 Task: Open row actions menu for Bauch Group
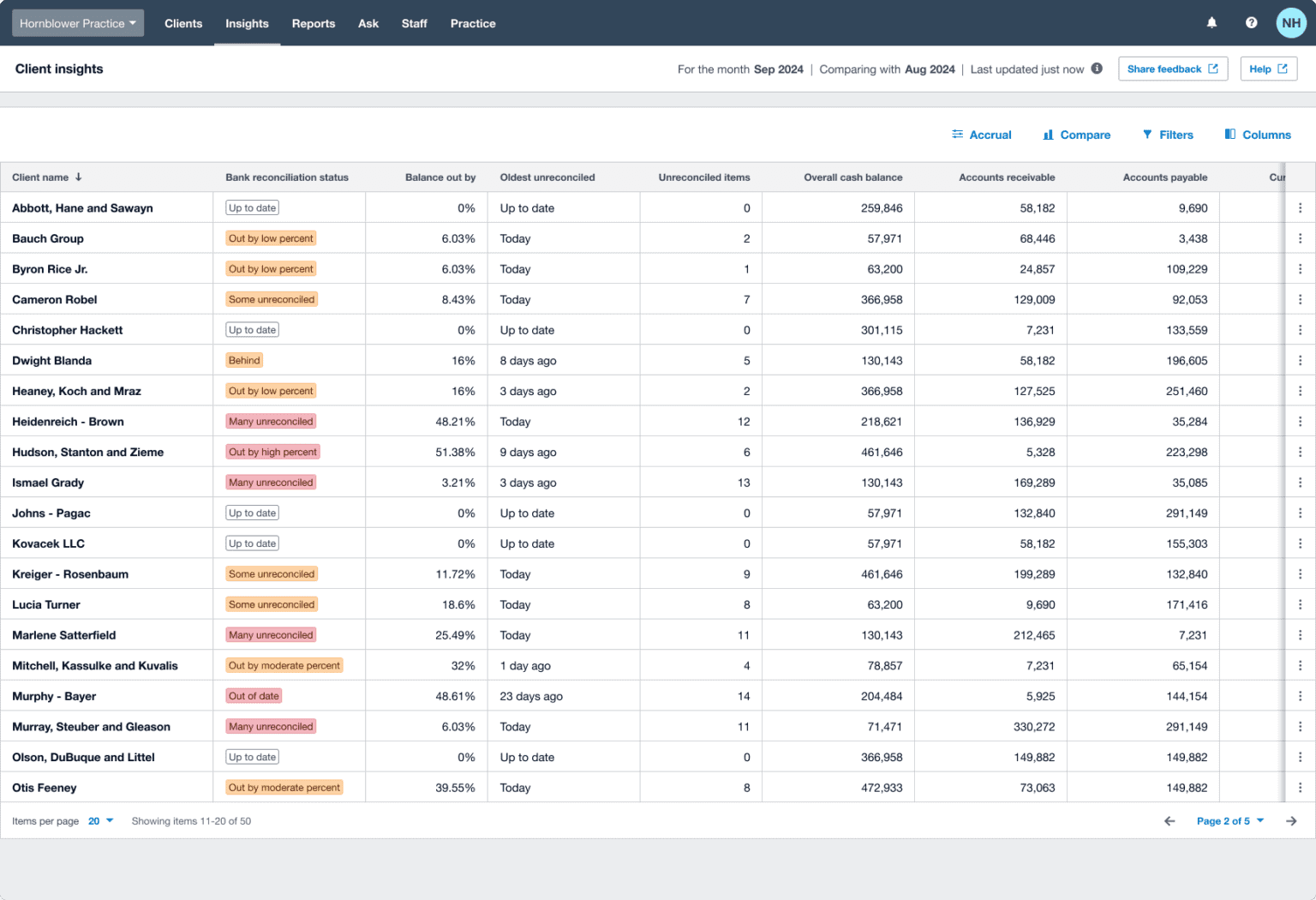click(1301, 237)
